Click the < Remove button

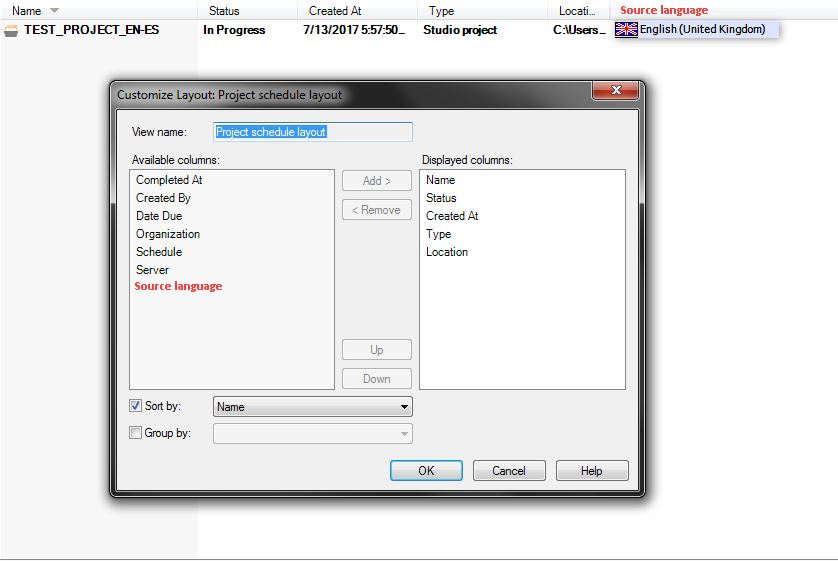[x=377, y=209]
